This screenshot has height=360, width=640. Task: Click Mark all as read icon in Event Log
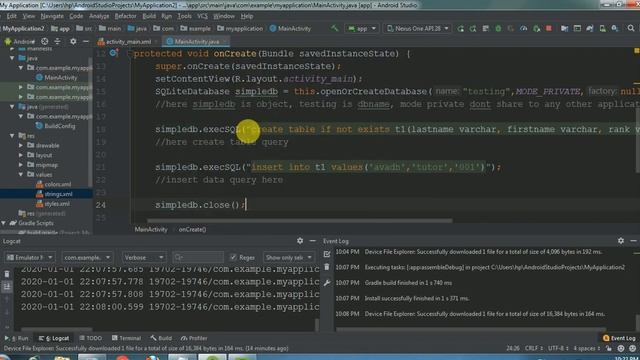(x=327, y=254)
